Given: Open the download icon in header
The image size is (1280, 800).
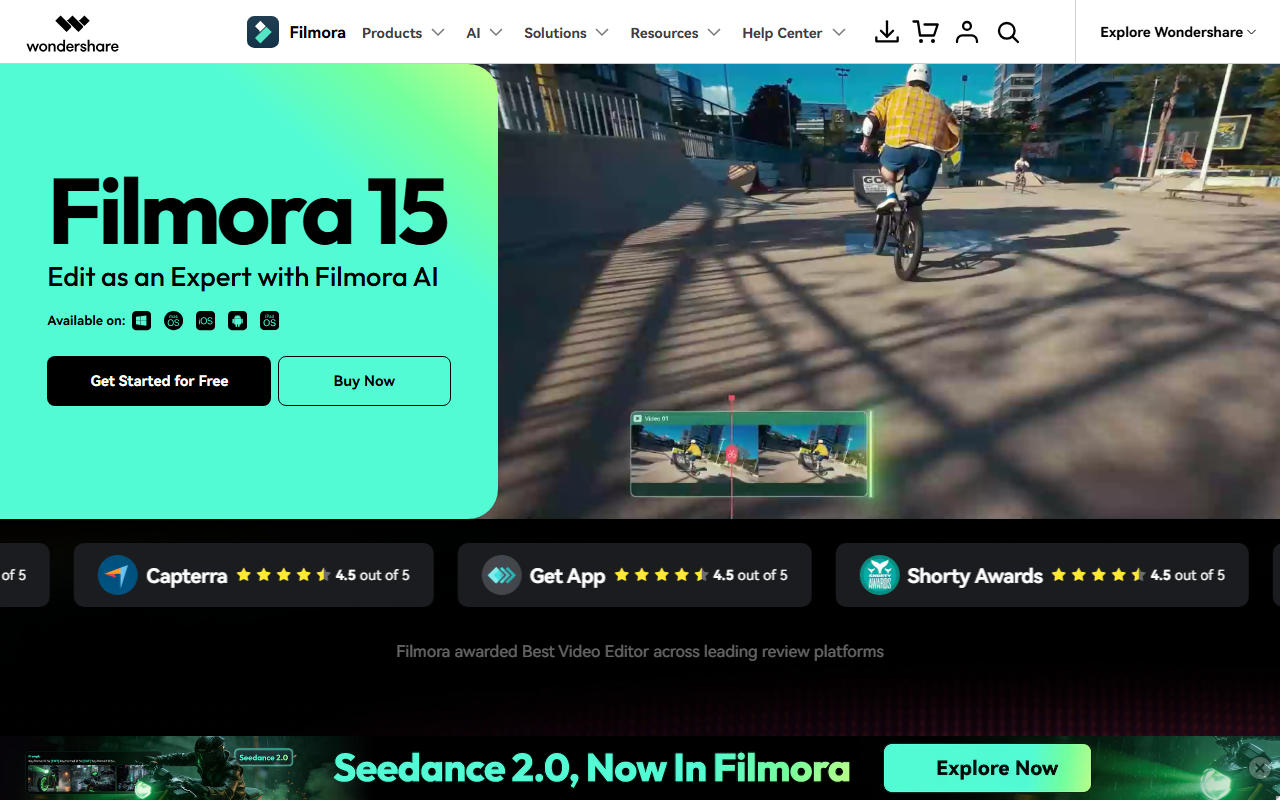Looking at the screenshot, I should [886, 32].
